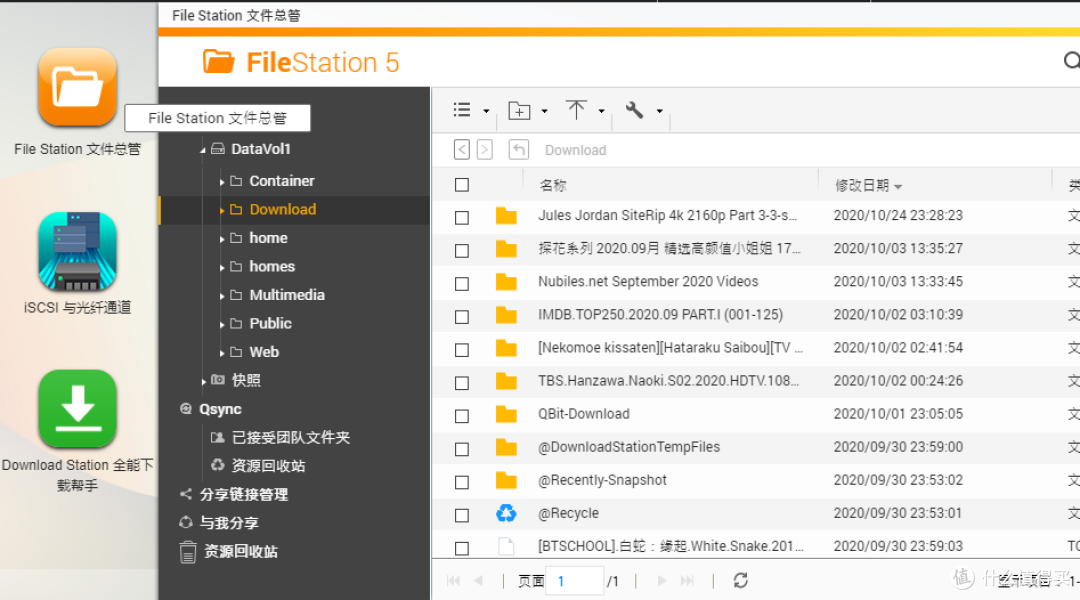Click the page number input field
Image resolution: width=1080 pixels, height=600 pixels.
click(575, 581)
